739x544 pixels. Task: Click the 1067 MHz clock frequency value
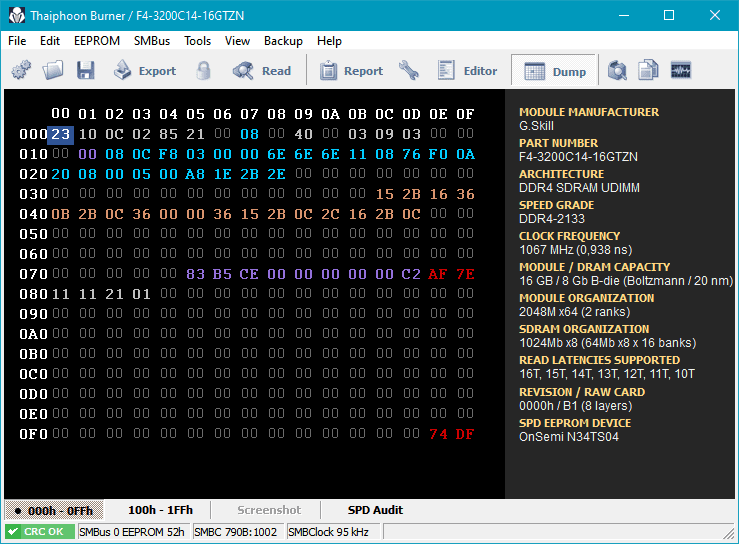click(575, 250)
